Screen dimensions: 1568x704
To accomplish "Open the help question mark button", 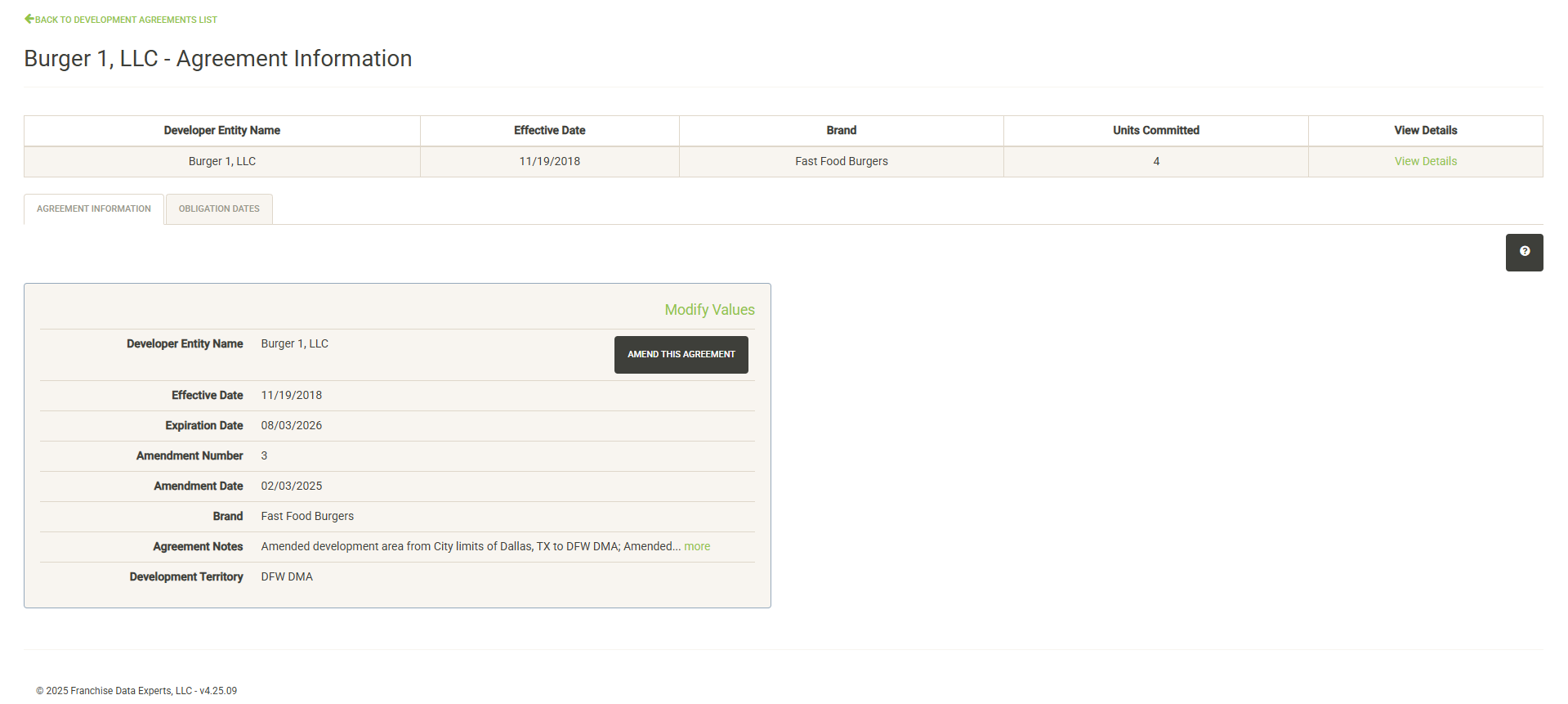I will (x=1524, y=252).
